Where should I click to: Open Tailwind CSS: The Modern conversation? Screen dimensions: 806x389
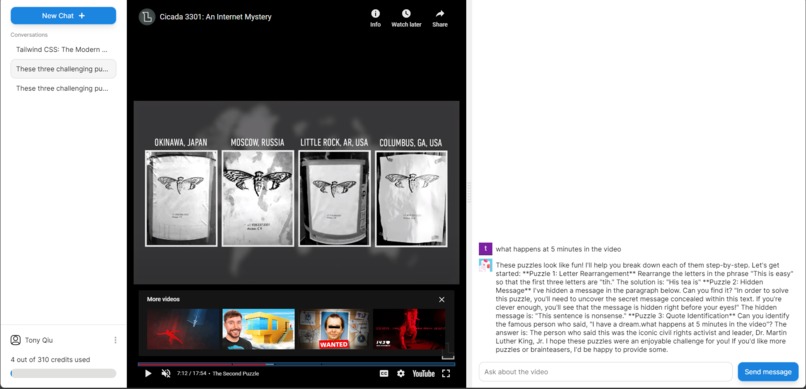pyautogui.click(x=63, y=50)
